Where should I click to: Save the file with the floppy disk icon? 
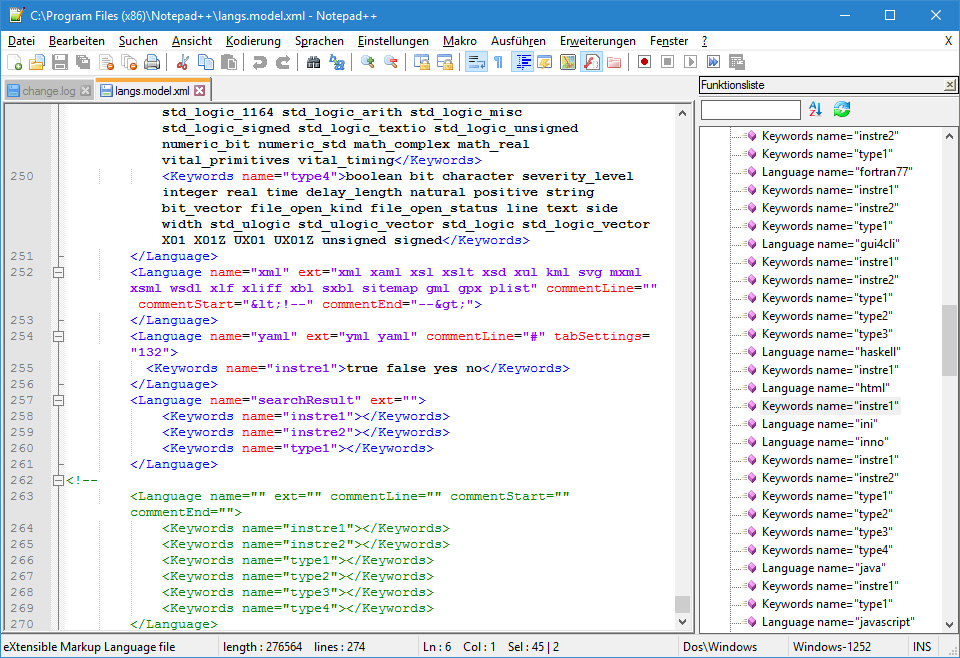59,62
